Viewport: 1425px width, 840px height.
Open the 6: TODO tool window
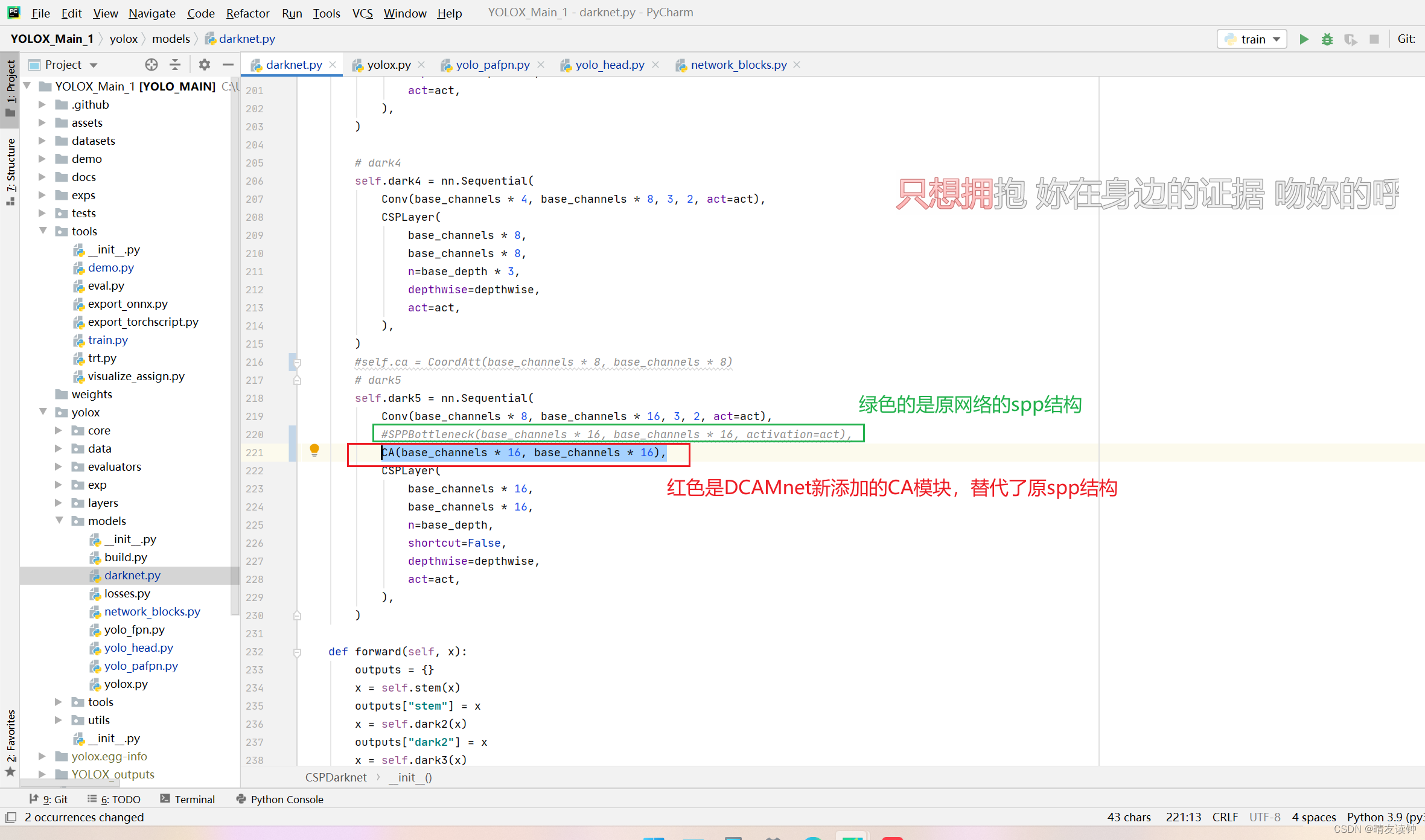pyautogui.click(x=114, y=799)
